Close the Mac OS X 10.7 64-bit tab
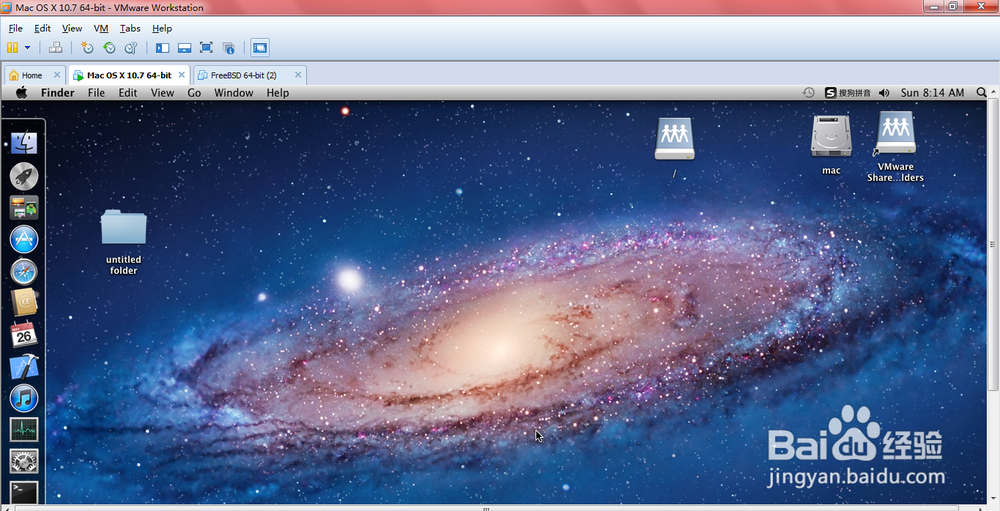 pos(182,75)
